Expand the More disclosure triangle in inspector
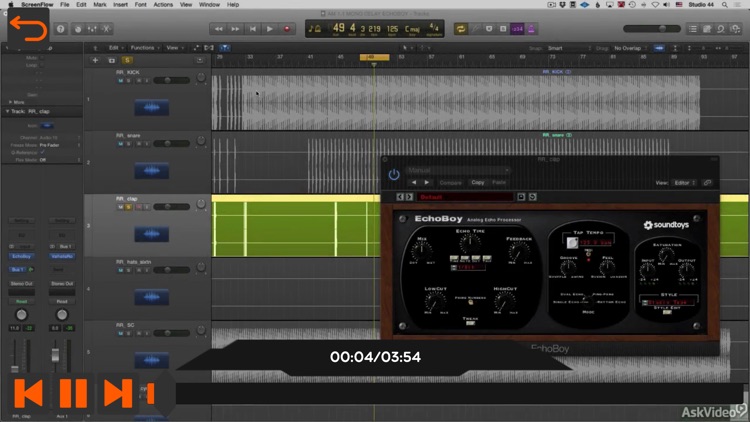 (x=11, y=102)
